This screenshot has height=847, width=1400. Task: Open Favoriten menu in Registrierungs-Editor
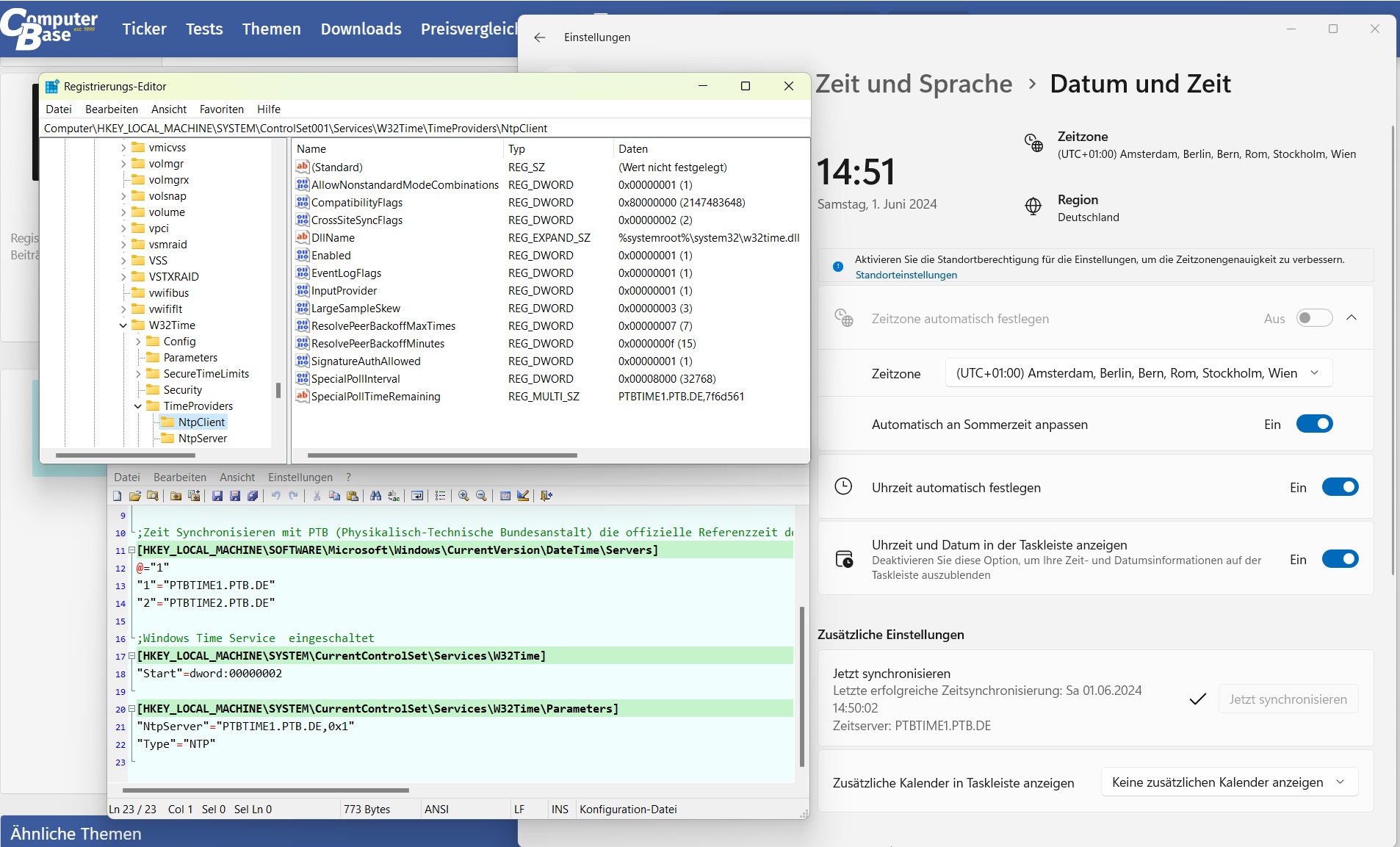click(222, 109)
